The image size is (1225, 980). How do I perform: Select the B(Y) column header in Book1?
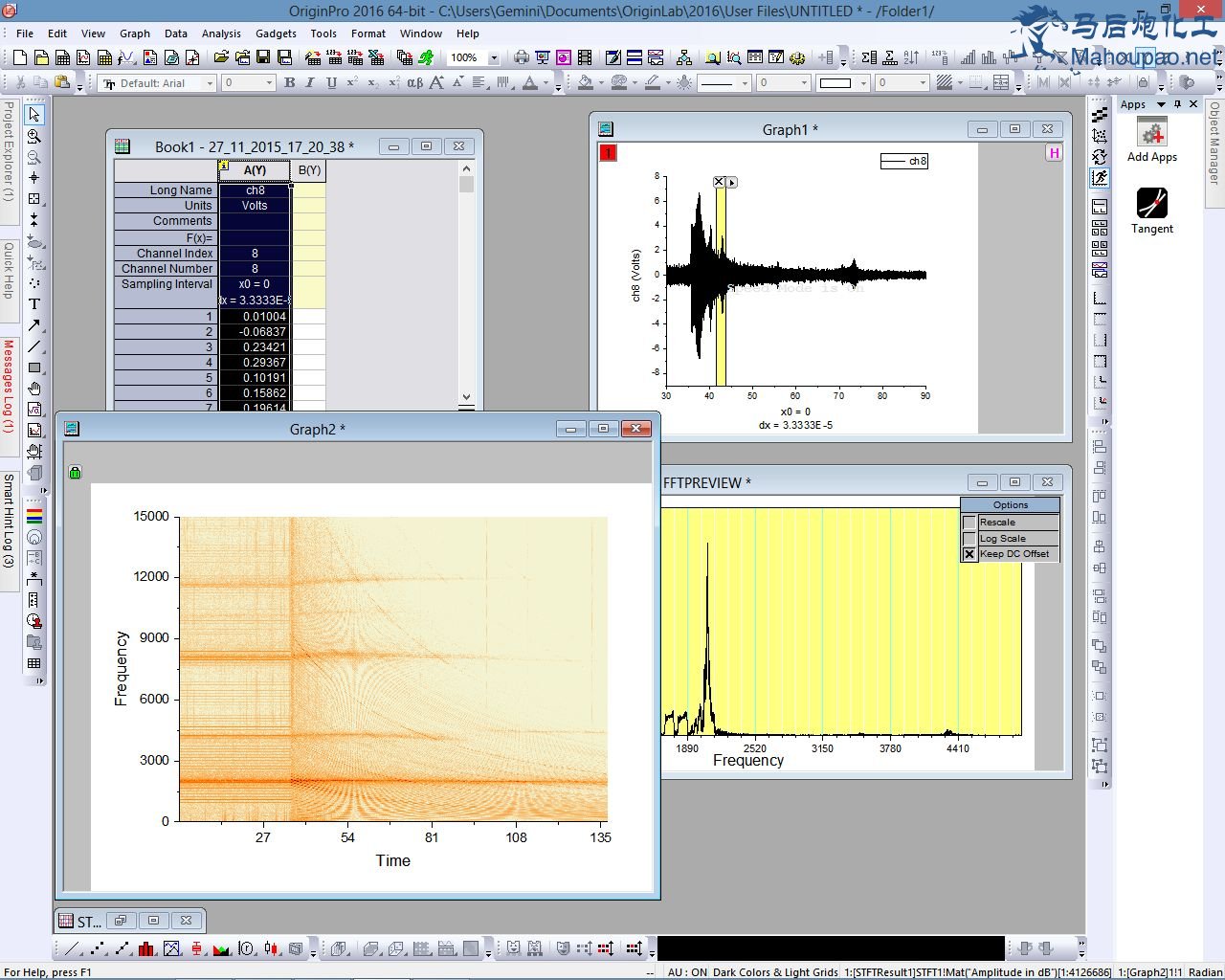309,170
